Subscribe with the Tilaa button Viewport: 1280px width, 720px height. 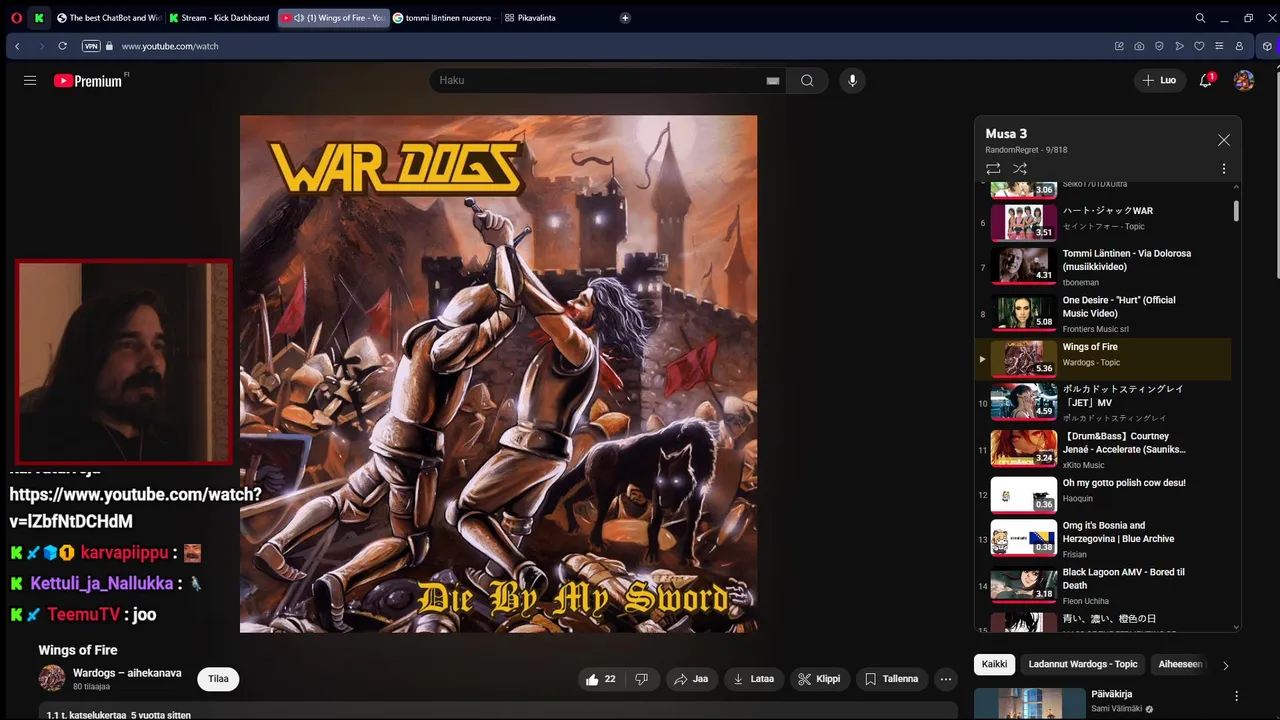point(218,679)
